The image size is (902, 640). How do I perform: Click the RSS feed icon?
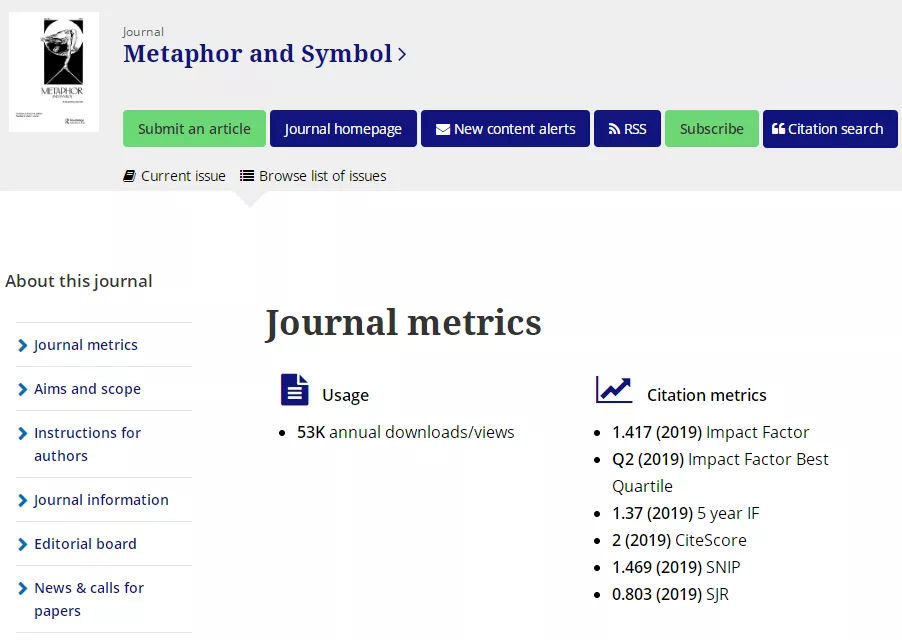point(614,130)
